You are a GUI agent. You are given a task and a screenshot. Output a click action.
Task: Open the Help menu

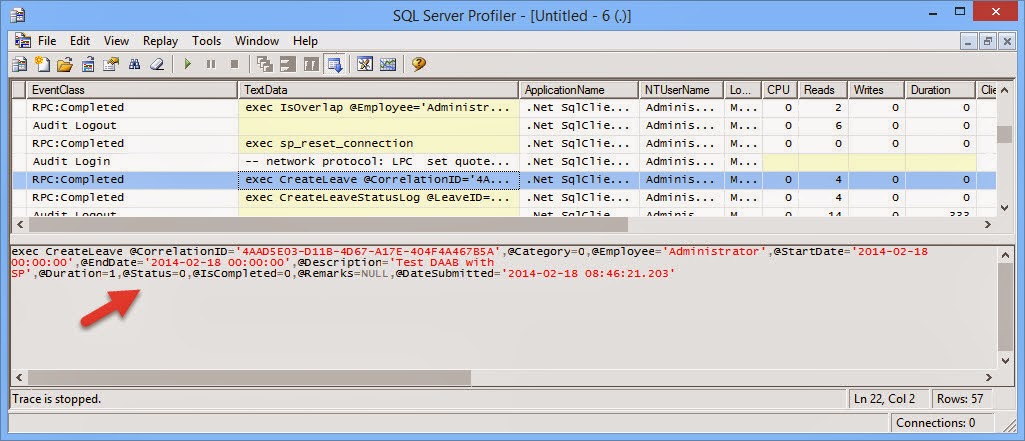pos(305,41)
